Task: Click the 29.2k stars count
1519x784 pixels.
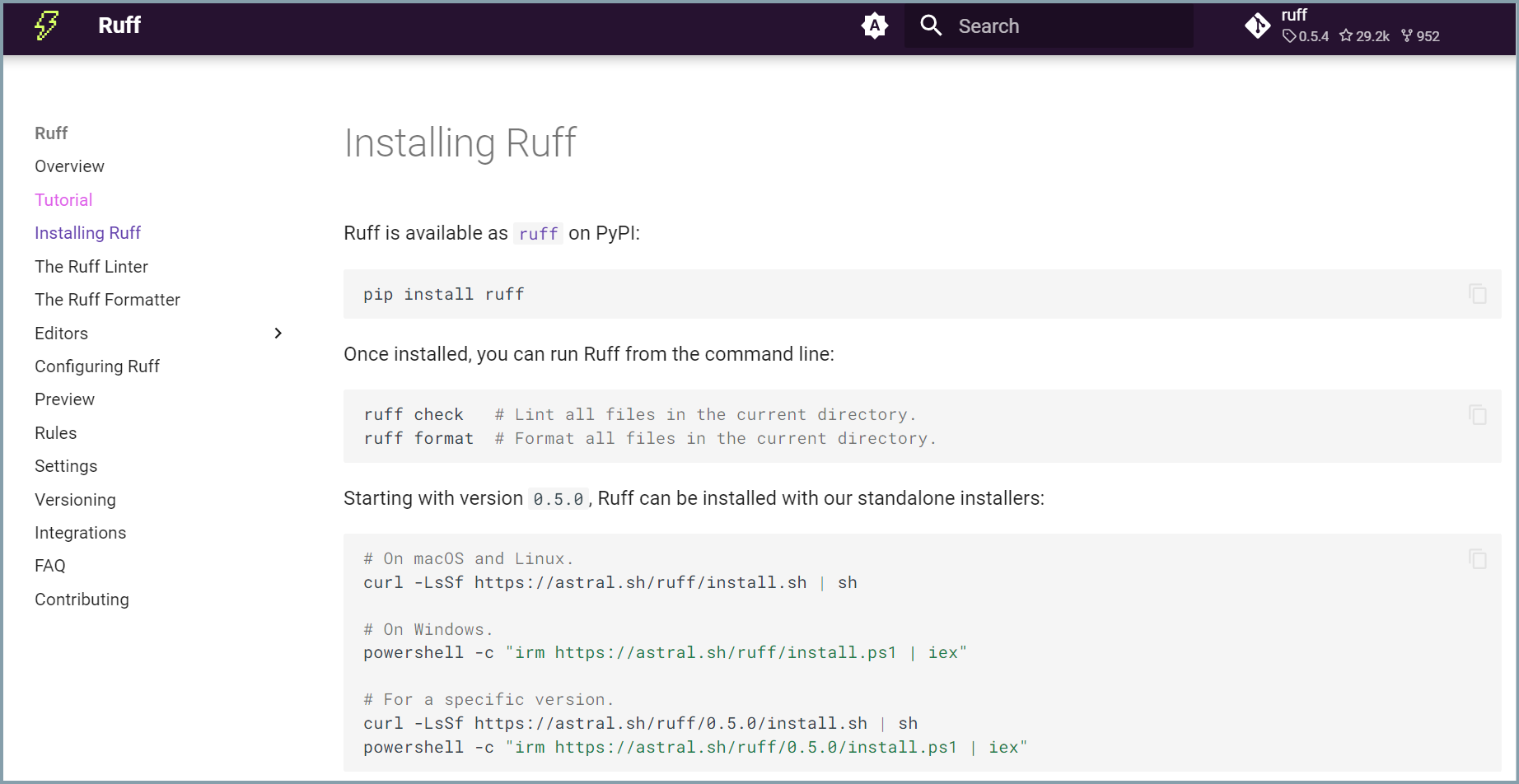Action: click(x=1364, y=36)
